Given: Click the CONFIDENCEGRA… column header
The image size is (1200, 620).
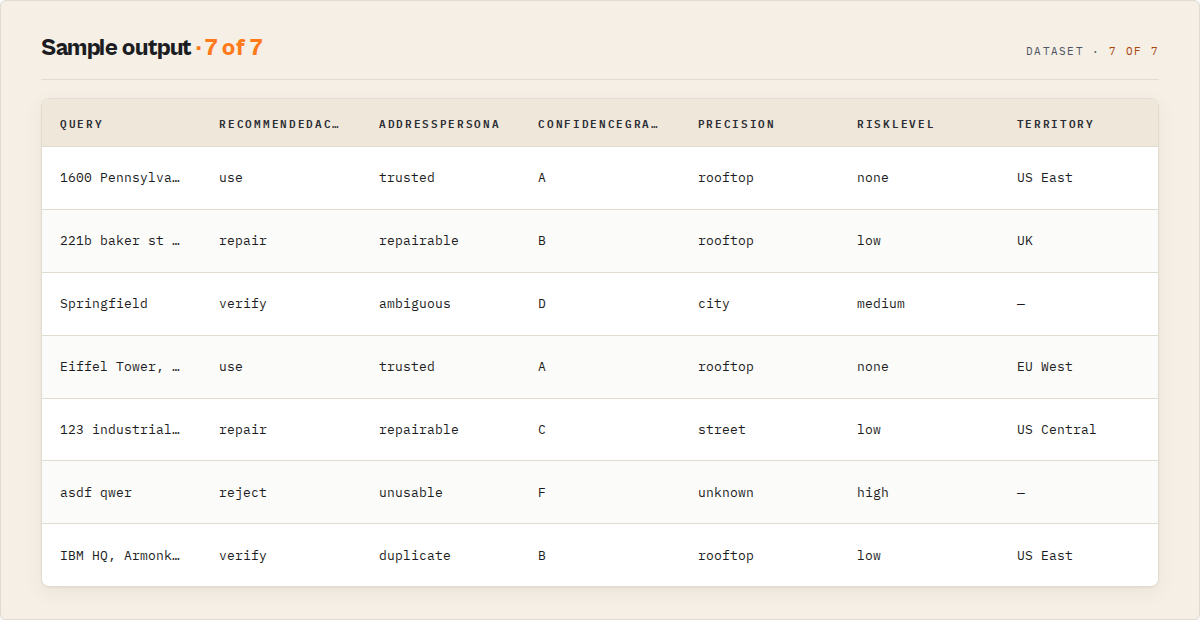Looking at the screenshot, I should pos(598,124).
